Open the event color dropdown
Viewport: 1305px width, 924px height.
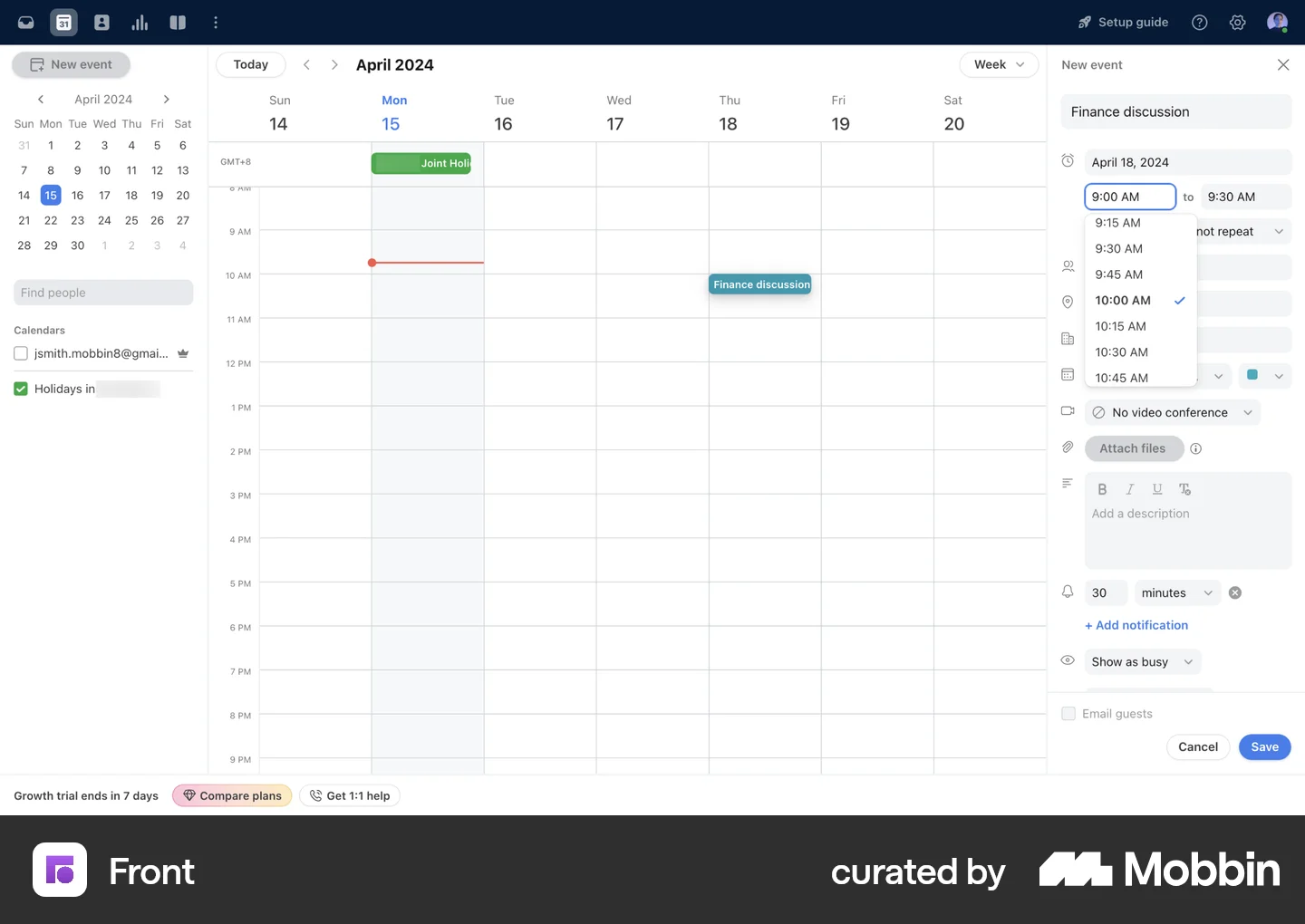point(1264,376)
